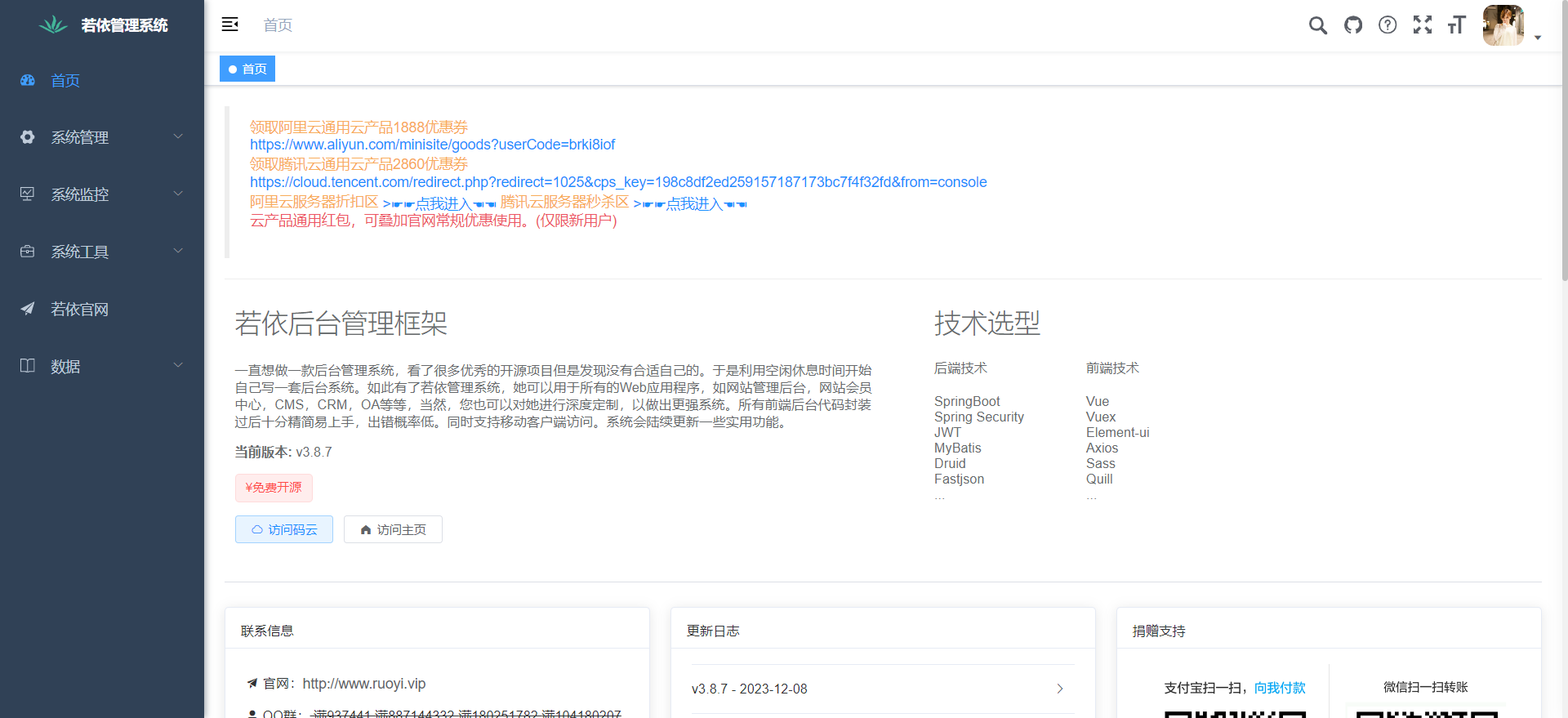Click the 若依后台管理框架 heading

[x=341, y=323]
